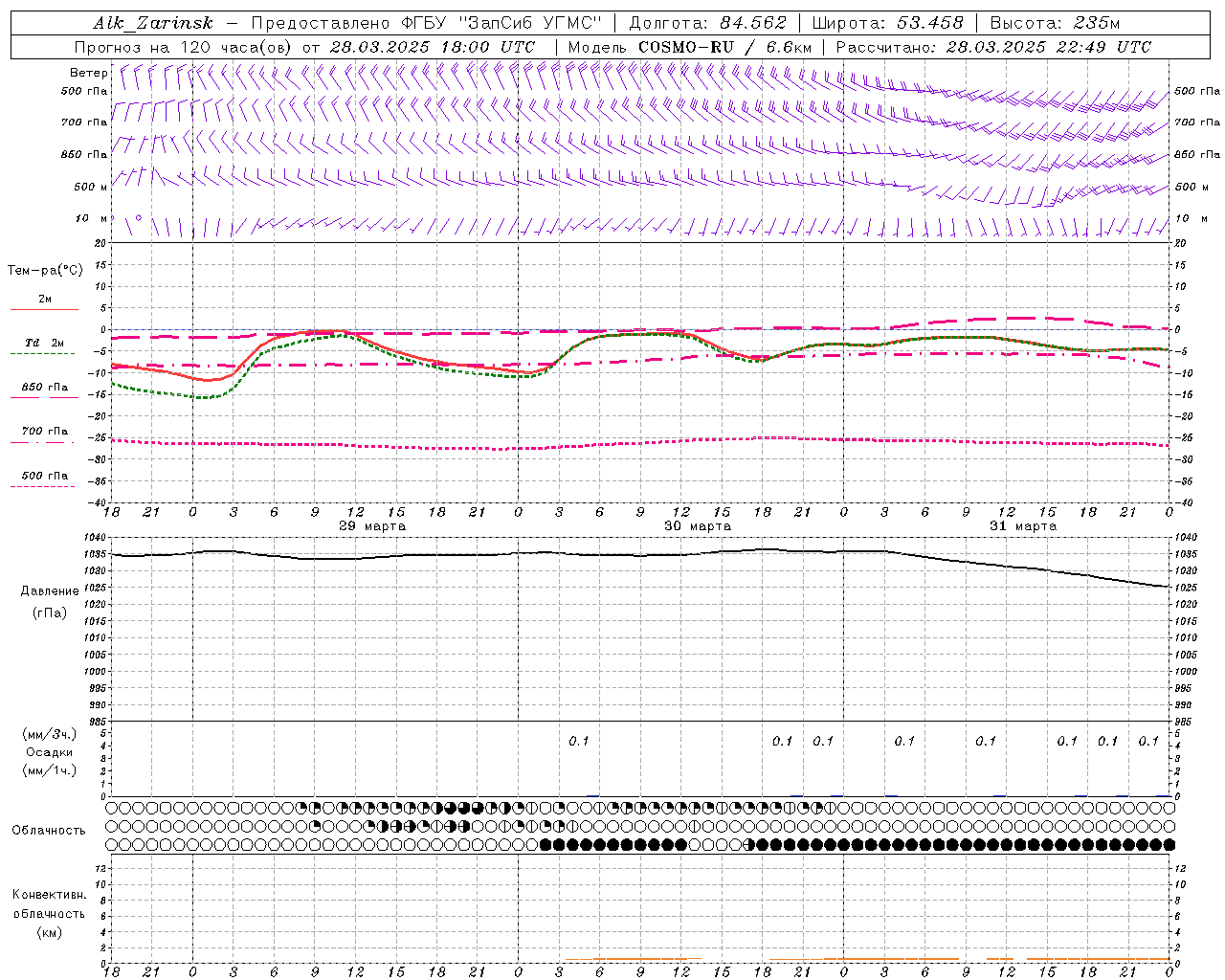The image size is (1225, 980).
Task: Click the Прогноз на 120 часа(ов) text
Action: pos(184,47)
